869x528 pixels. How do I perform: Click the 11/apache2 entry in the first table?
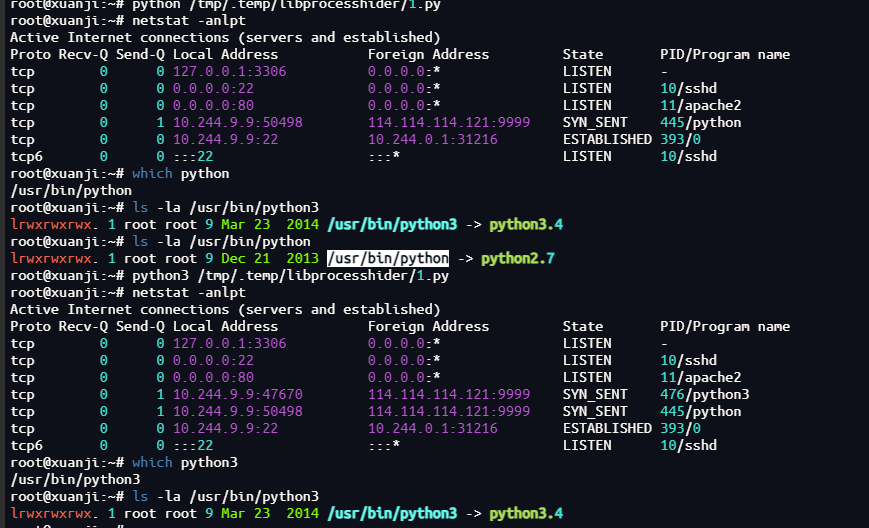[x=701, y=105]
